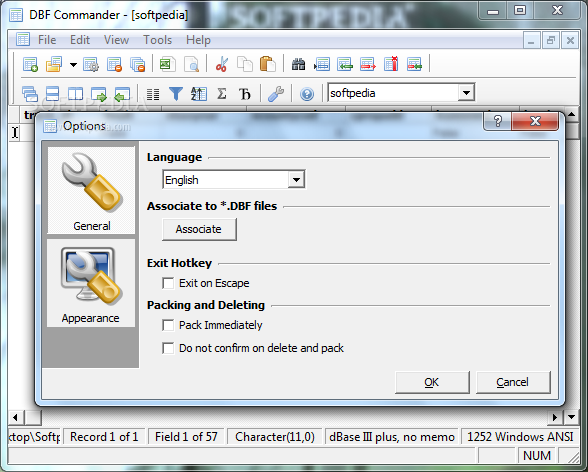Click the vertical scrollbar down arrow
This screenshot has height=472, width=588.
(x=572, y=417)
